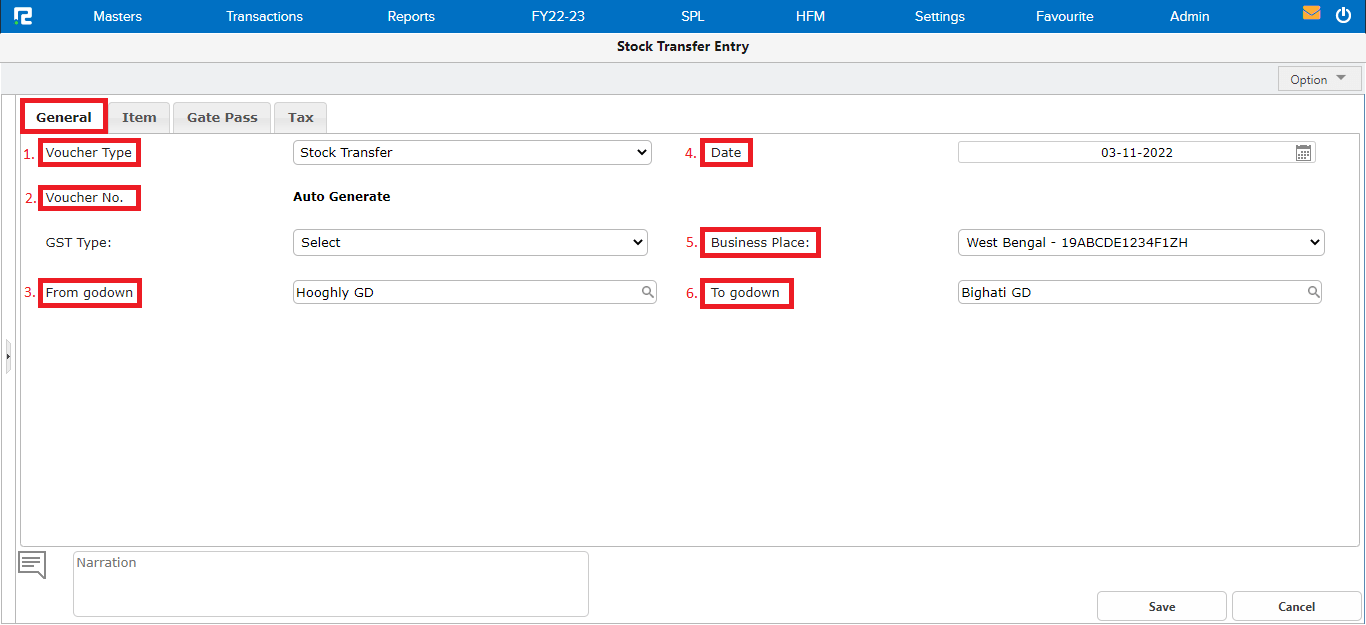Click into the Narration text box
The width and height of the screenshot is (1366, 625).
coord(330,584)
